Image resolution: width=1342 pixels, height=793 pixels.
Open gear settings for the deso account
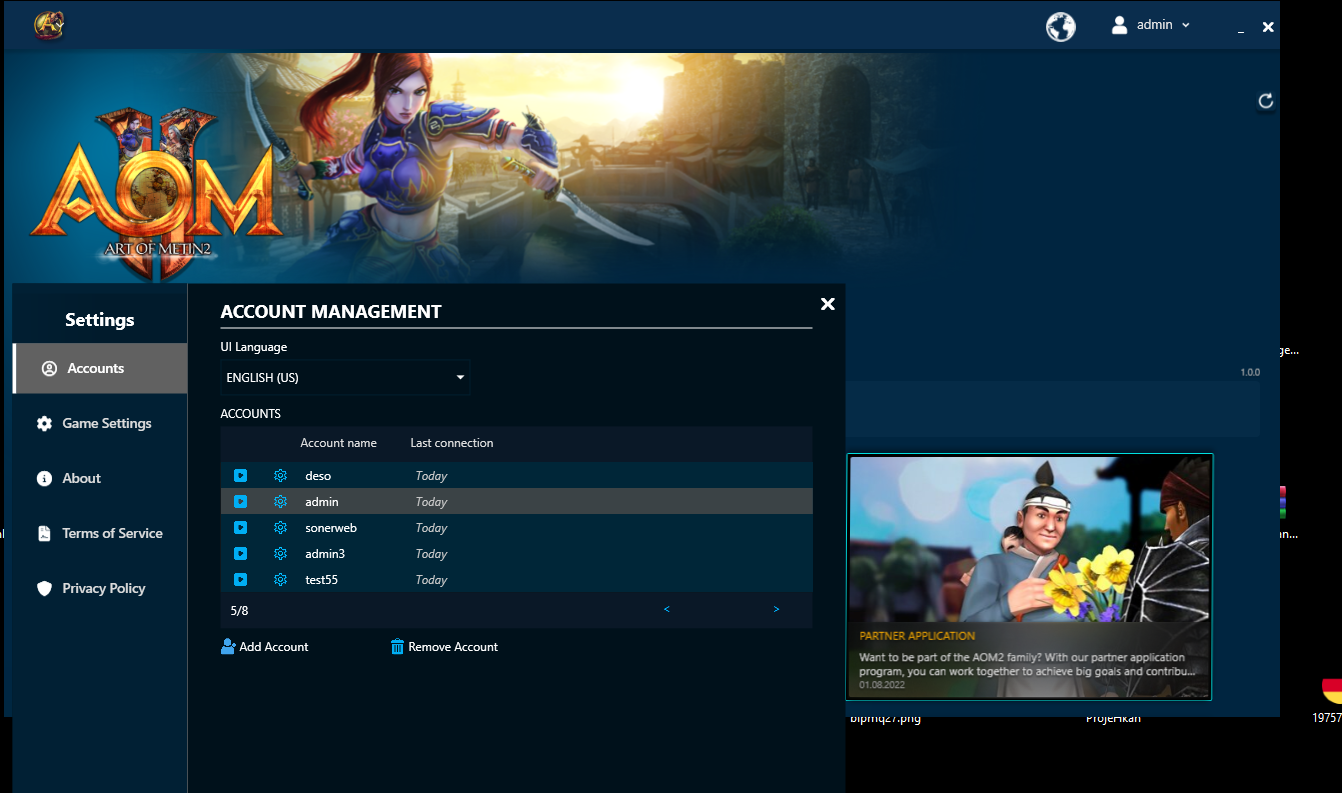280,476
